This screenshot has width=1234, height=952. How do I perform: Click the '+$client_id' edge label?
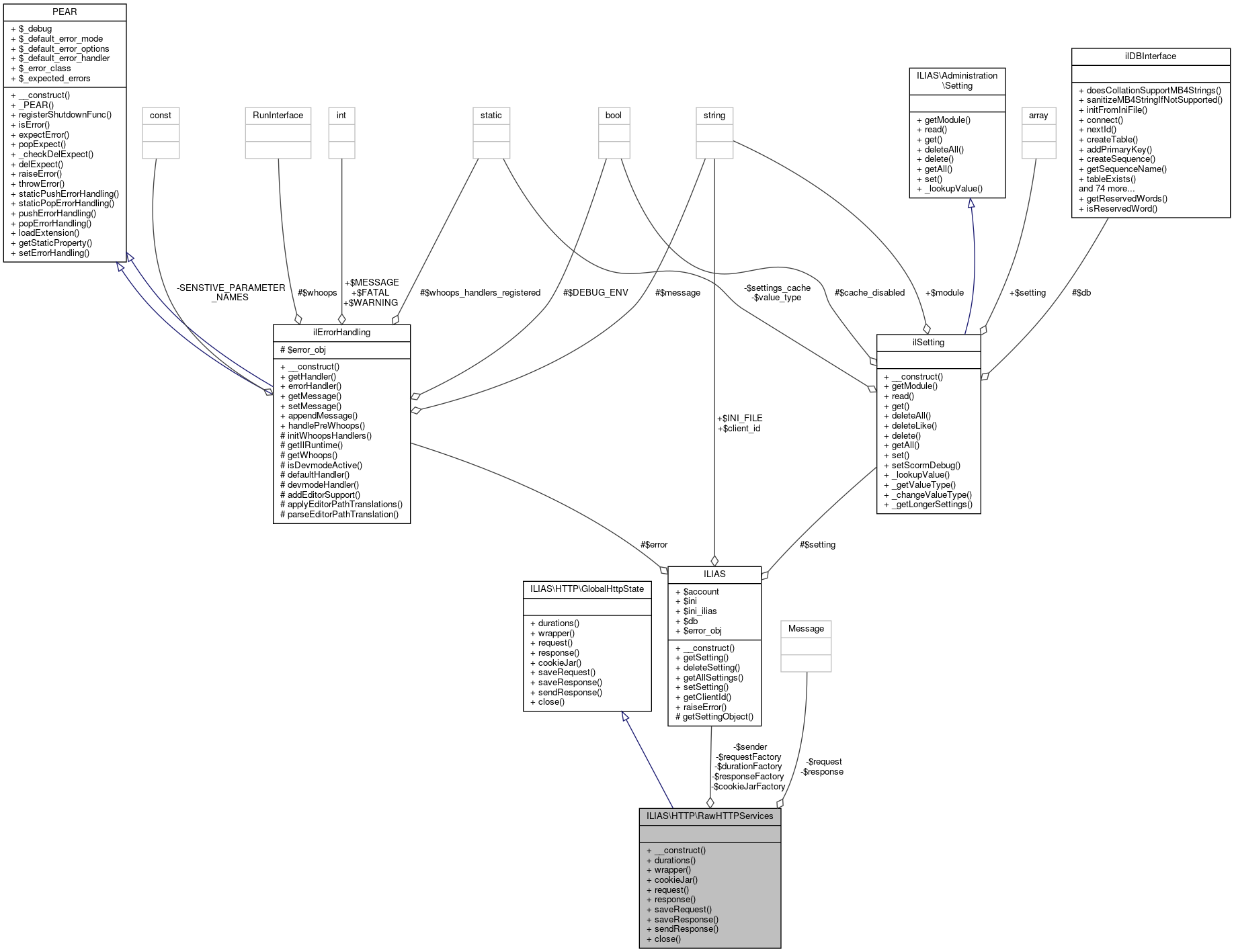point(739,429)
